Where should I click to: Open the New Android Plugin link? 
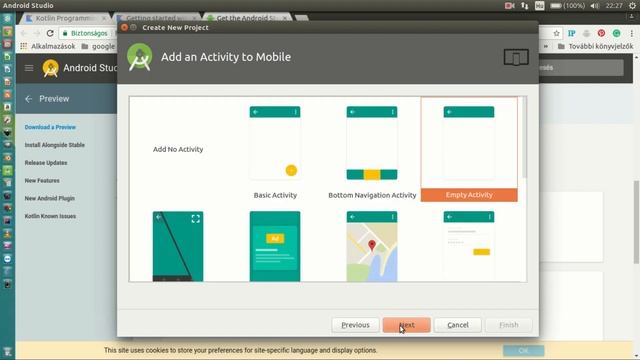[x=49, y=198]
